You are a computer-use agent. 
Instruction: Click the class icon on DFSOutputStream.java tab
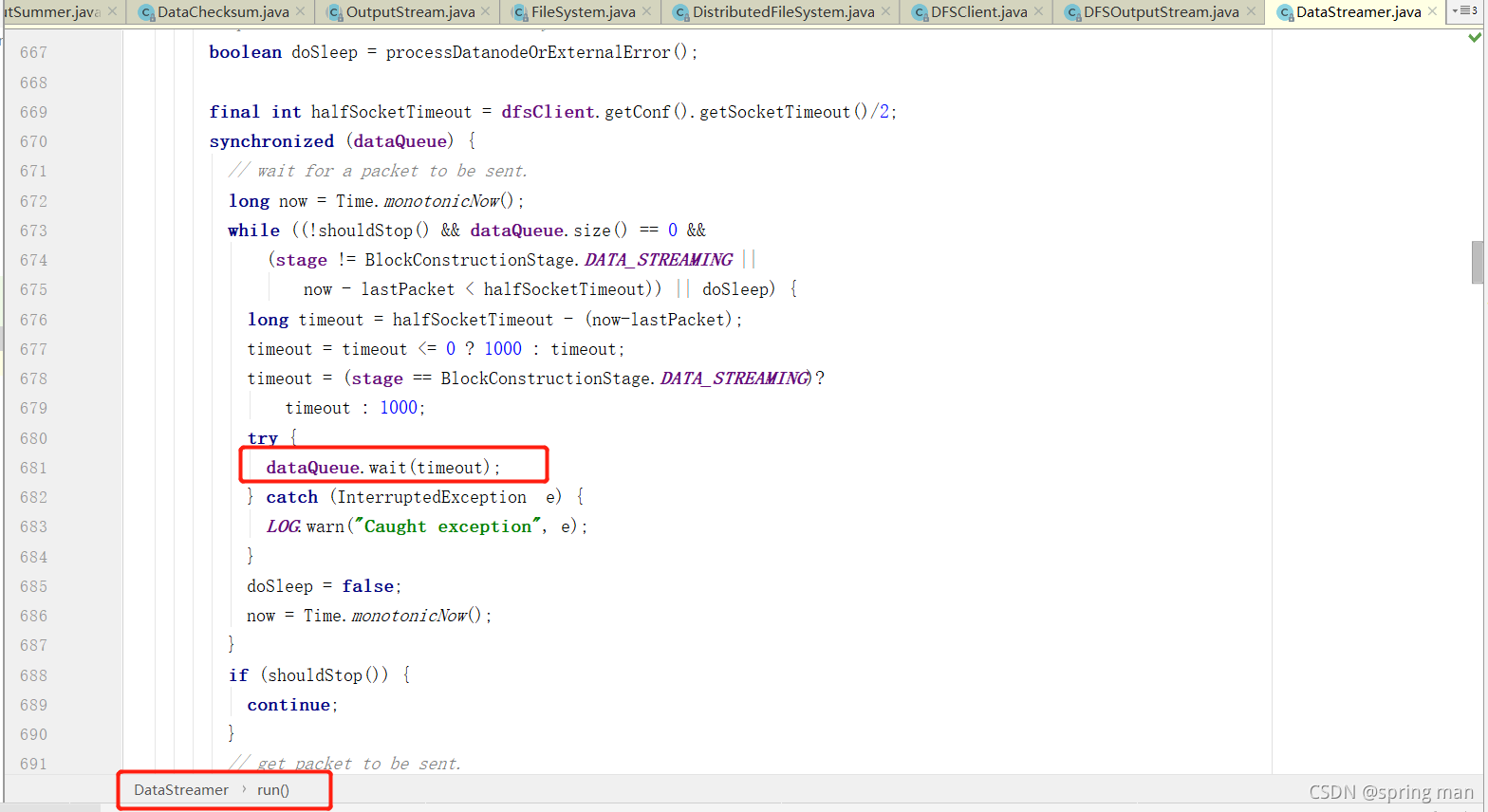click(1072, 12)
